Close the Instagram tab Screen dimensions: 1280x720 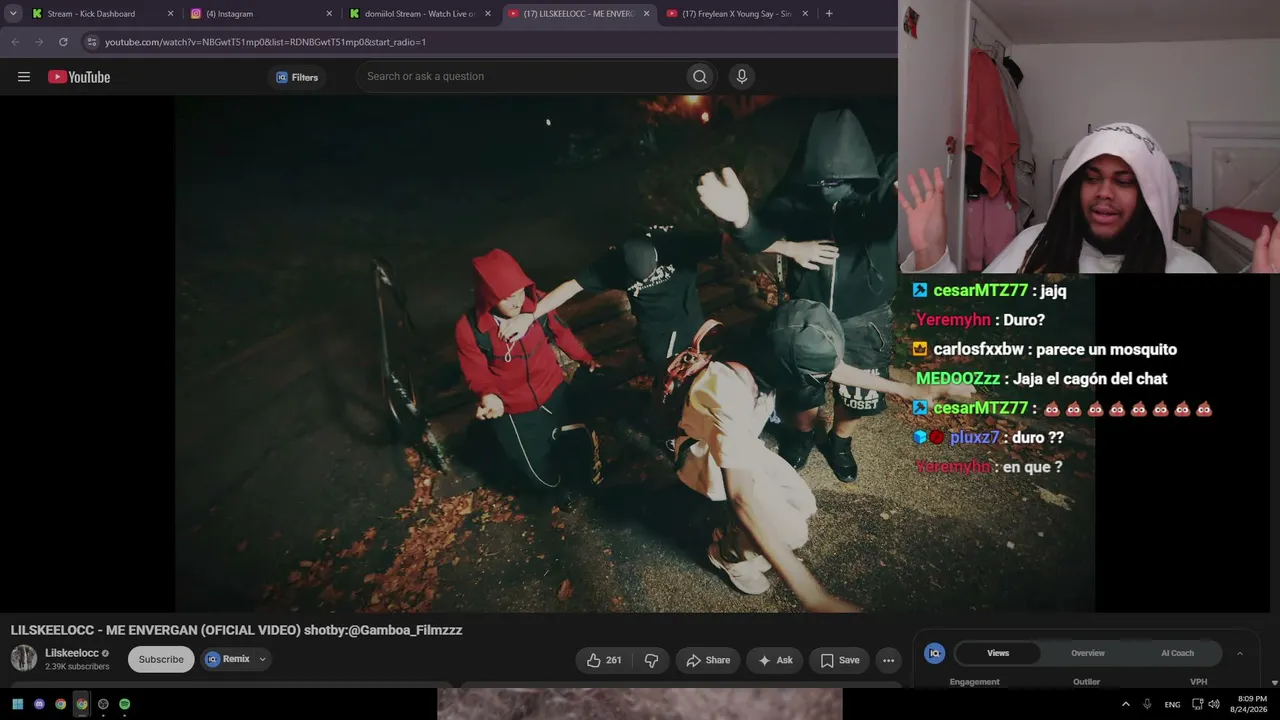[x=329, y=14]
